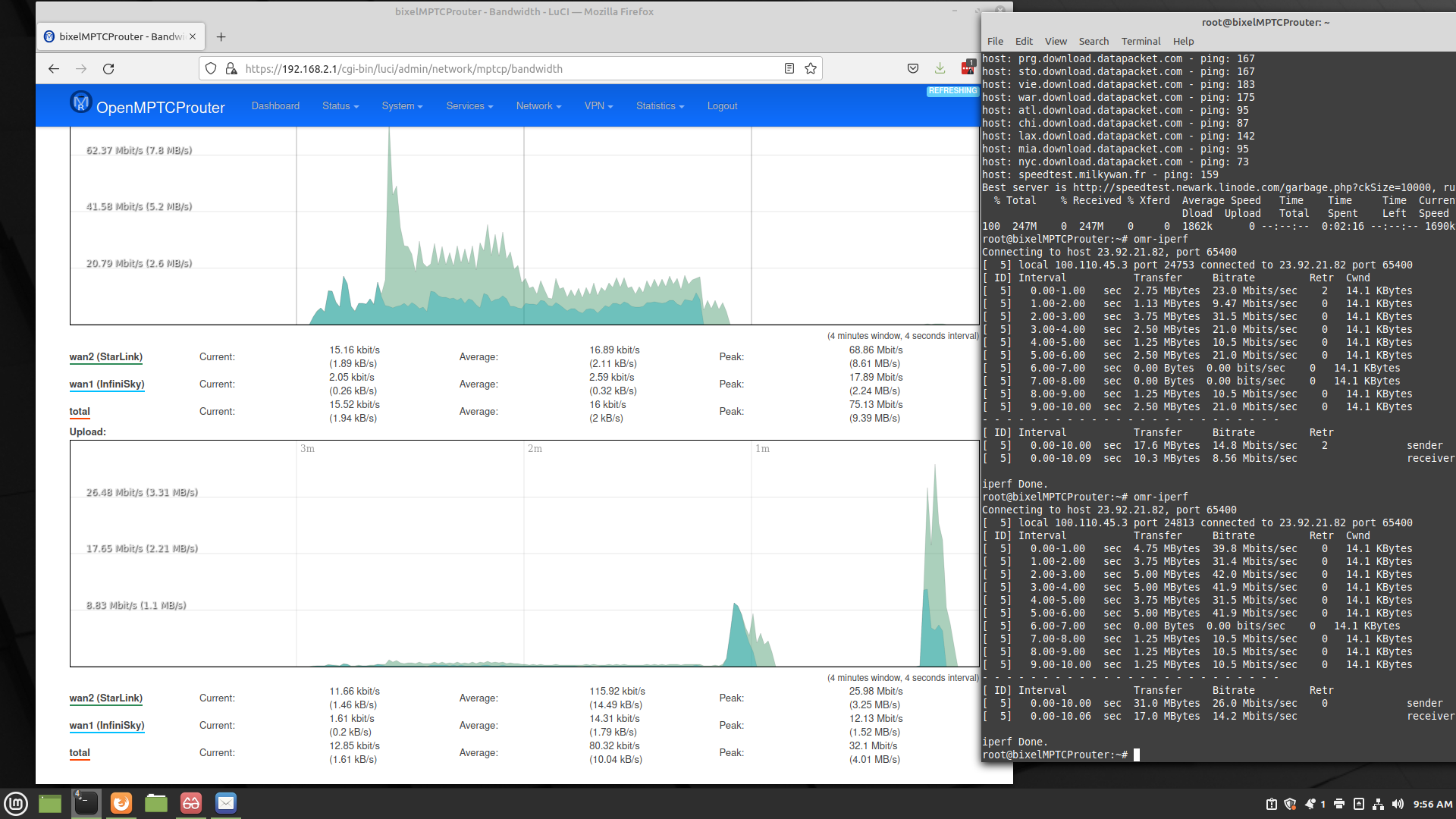Image resolution: width=1456 pixels, height=819 pixels.
Task: Open a new browser tab
Action: coord(221,36)
